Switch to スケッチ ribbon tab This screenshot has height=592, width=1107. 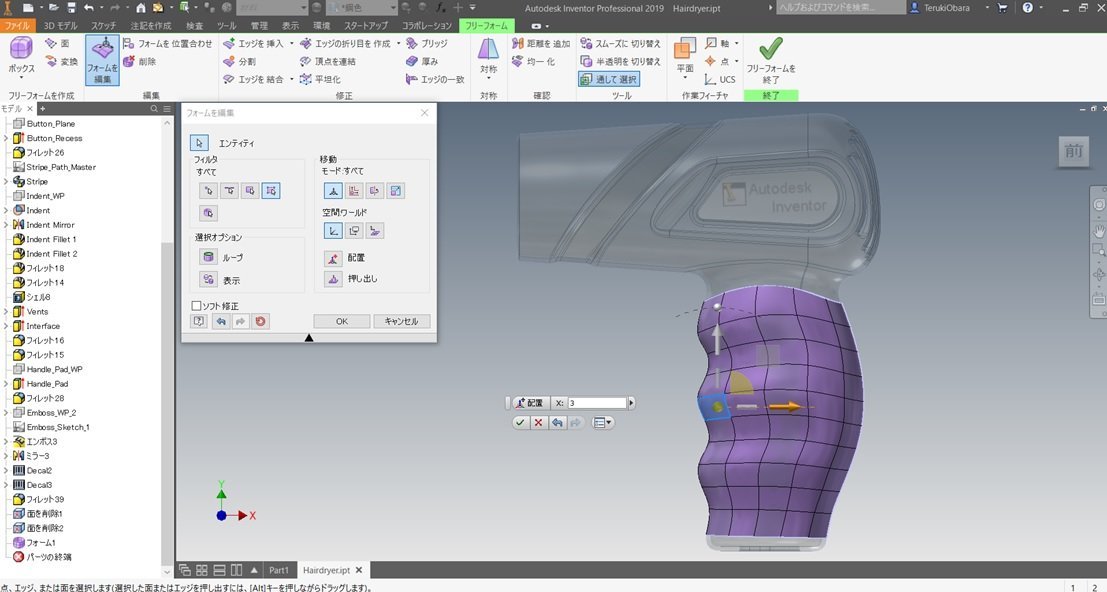pyautogui.click(x=103, y=25)
